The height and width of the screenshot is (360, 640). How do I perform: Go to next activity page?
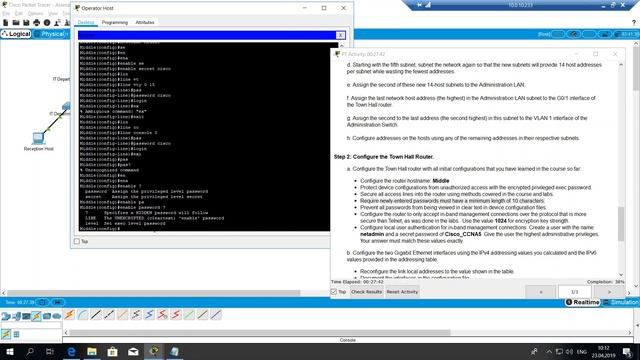pyautogui.click(x=609, y=292)
